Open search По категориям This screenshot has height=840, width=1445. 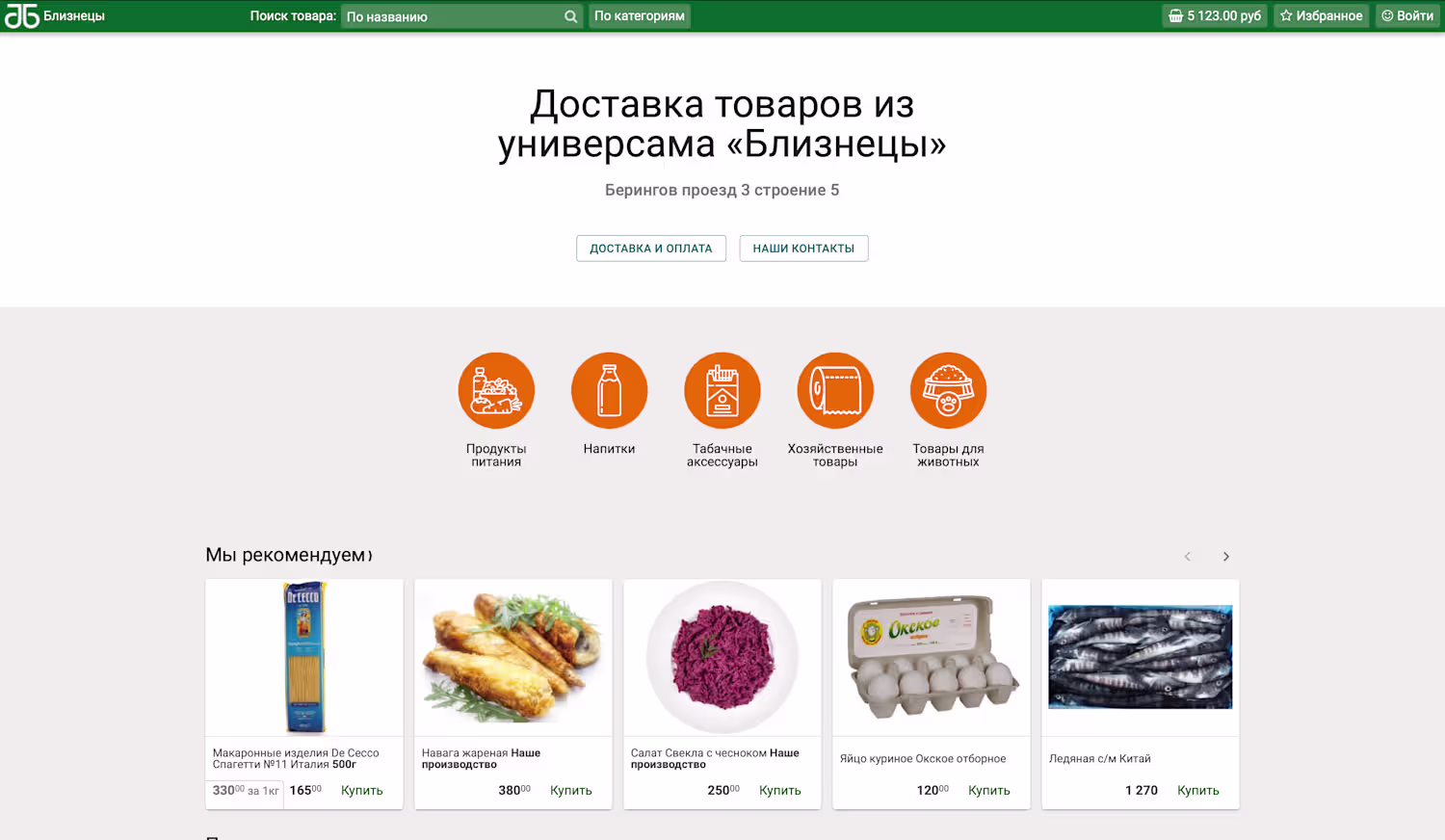coord(640,15)
